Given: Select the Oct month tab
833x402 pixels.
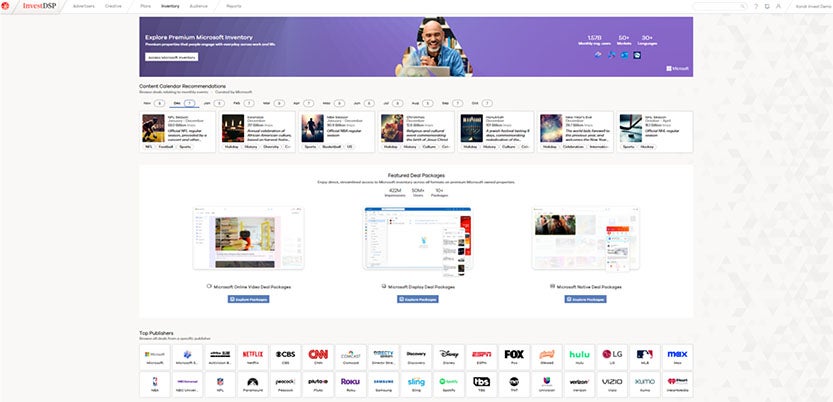Looking at the screenshot, I should [482, 103].
